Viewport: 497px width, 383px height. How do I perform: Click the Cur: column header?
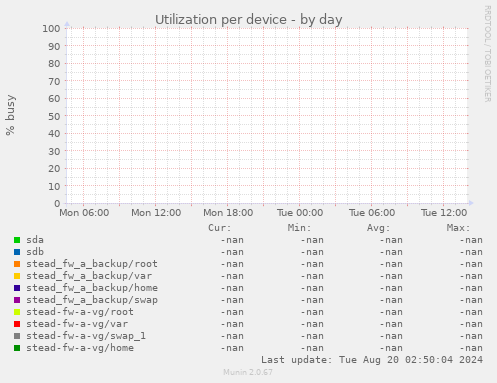click(x=219, y=228)
